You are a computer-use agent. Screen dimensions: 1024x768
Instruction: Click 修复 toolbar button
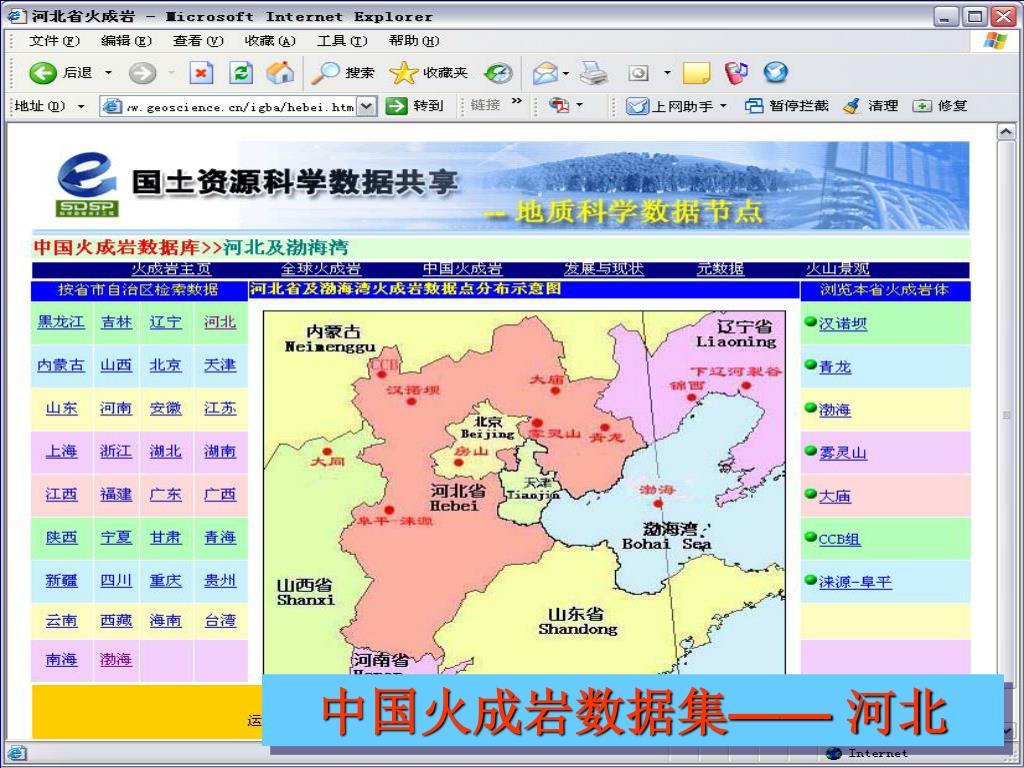tap(940, 105)
